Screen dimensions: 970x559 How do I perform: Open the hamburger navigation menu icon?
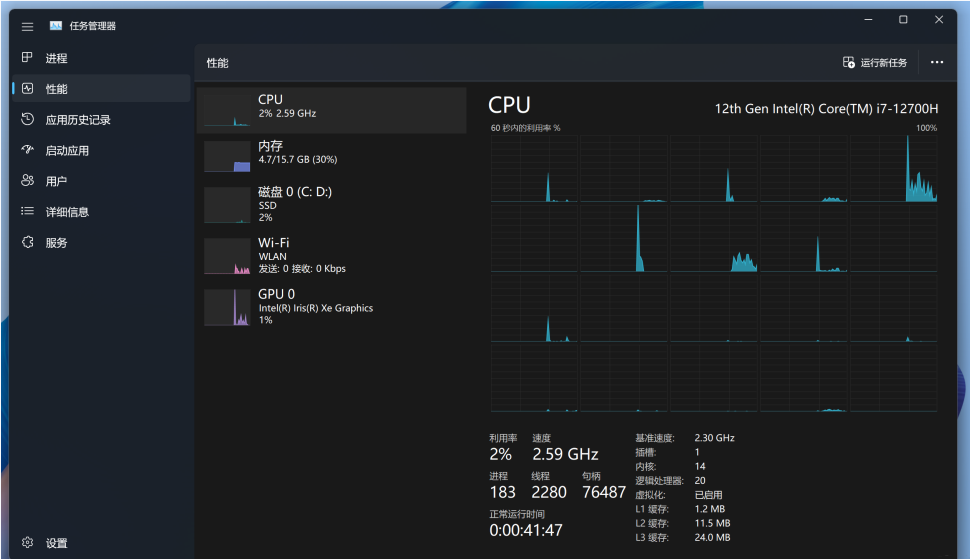point(27,27)
